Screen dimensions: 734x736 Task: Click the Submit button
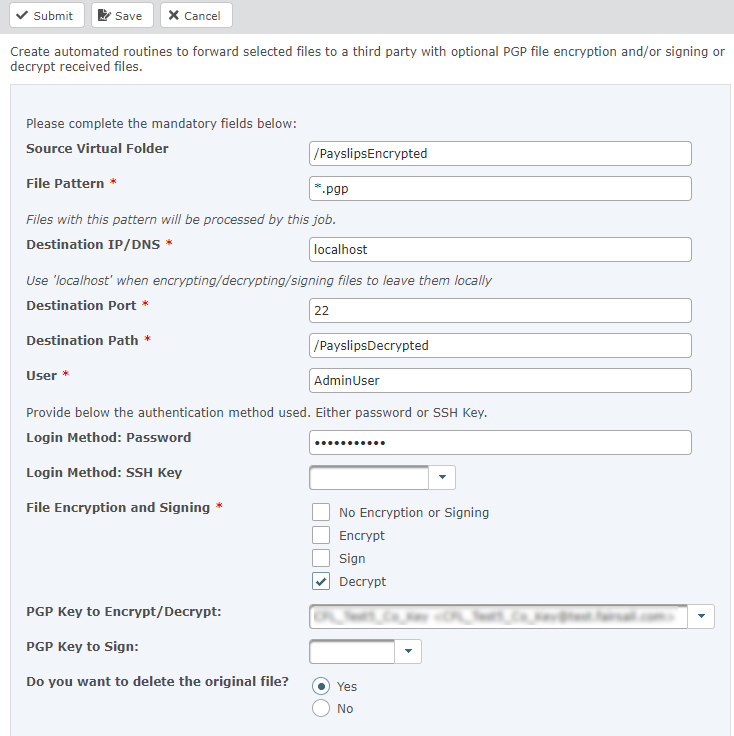[43, 15]
